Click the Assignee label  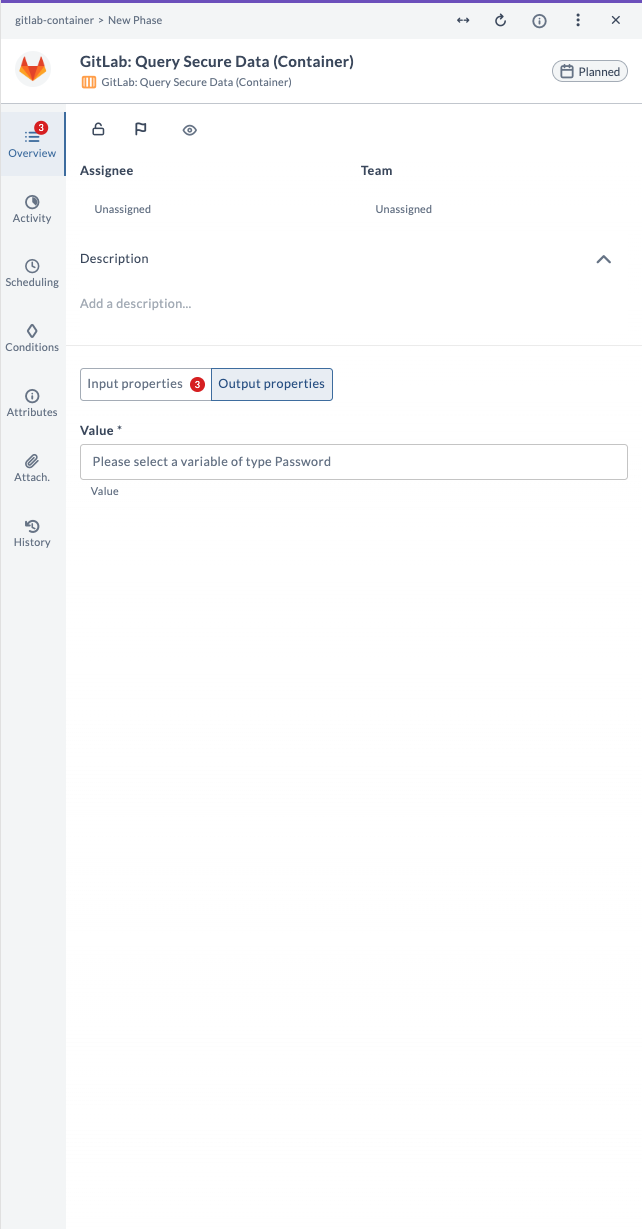click(x=106, y=171)
